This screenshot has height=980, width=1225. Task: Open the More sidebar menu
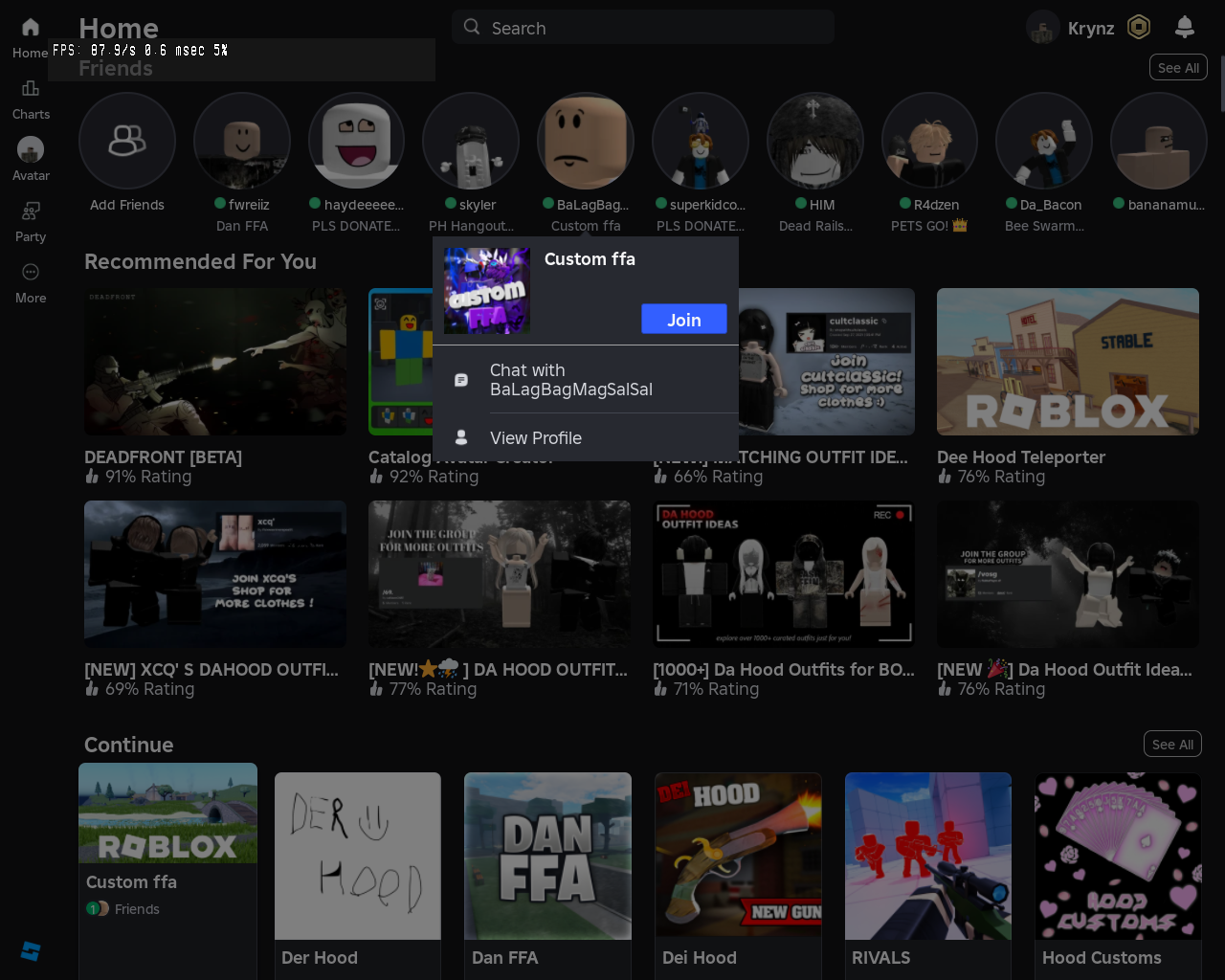pos(31,272)
